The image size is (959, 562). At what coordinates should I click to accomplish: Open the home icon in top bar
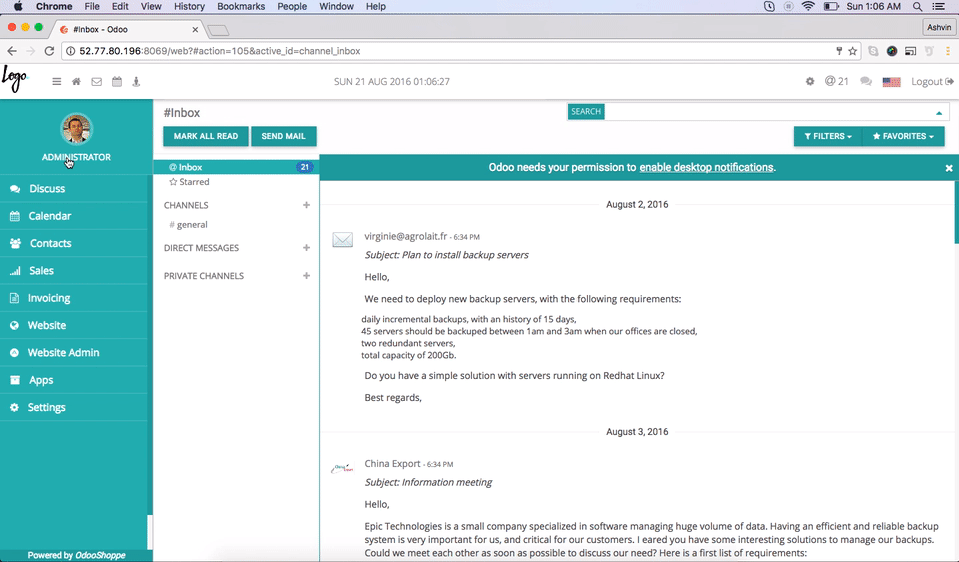[x=76, y=81]
